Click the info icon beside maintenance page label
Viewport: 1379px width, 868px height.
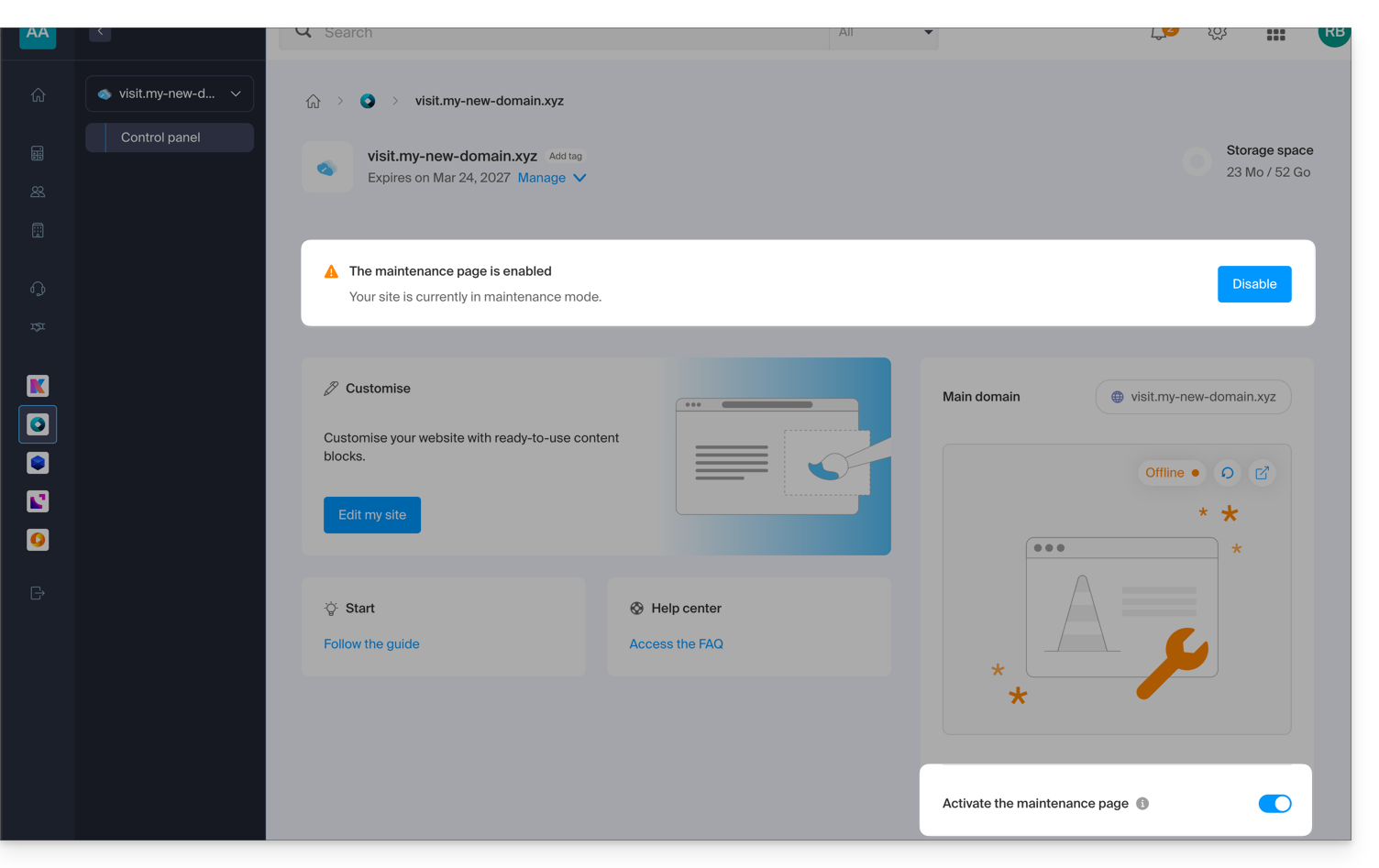point(1142,804)
